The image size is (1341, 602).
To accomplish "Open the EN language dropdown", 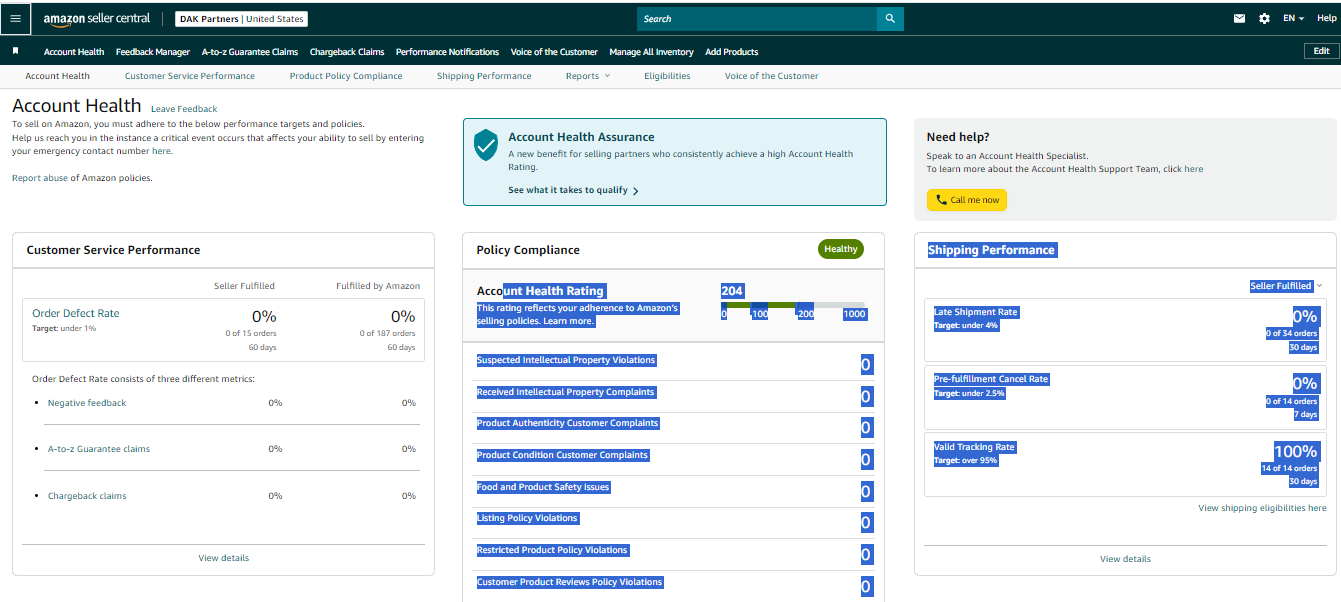I will [x=1294, y=19].
